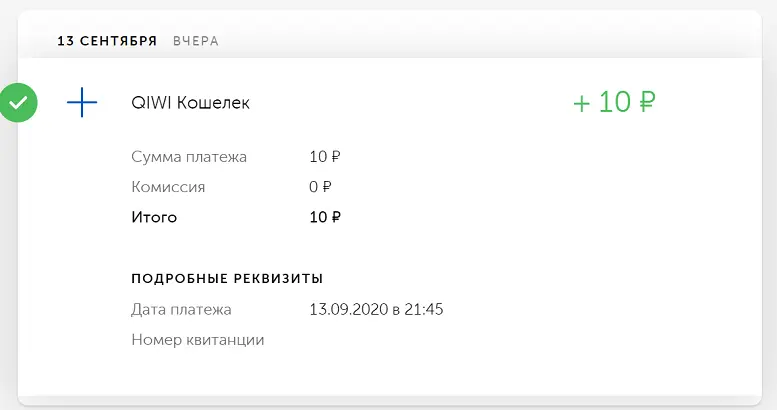
Task: Select the 13 СЕНТЯБРЯ date header
Action: [x=107, y=41]
